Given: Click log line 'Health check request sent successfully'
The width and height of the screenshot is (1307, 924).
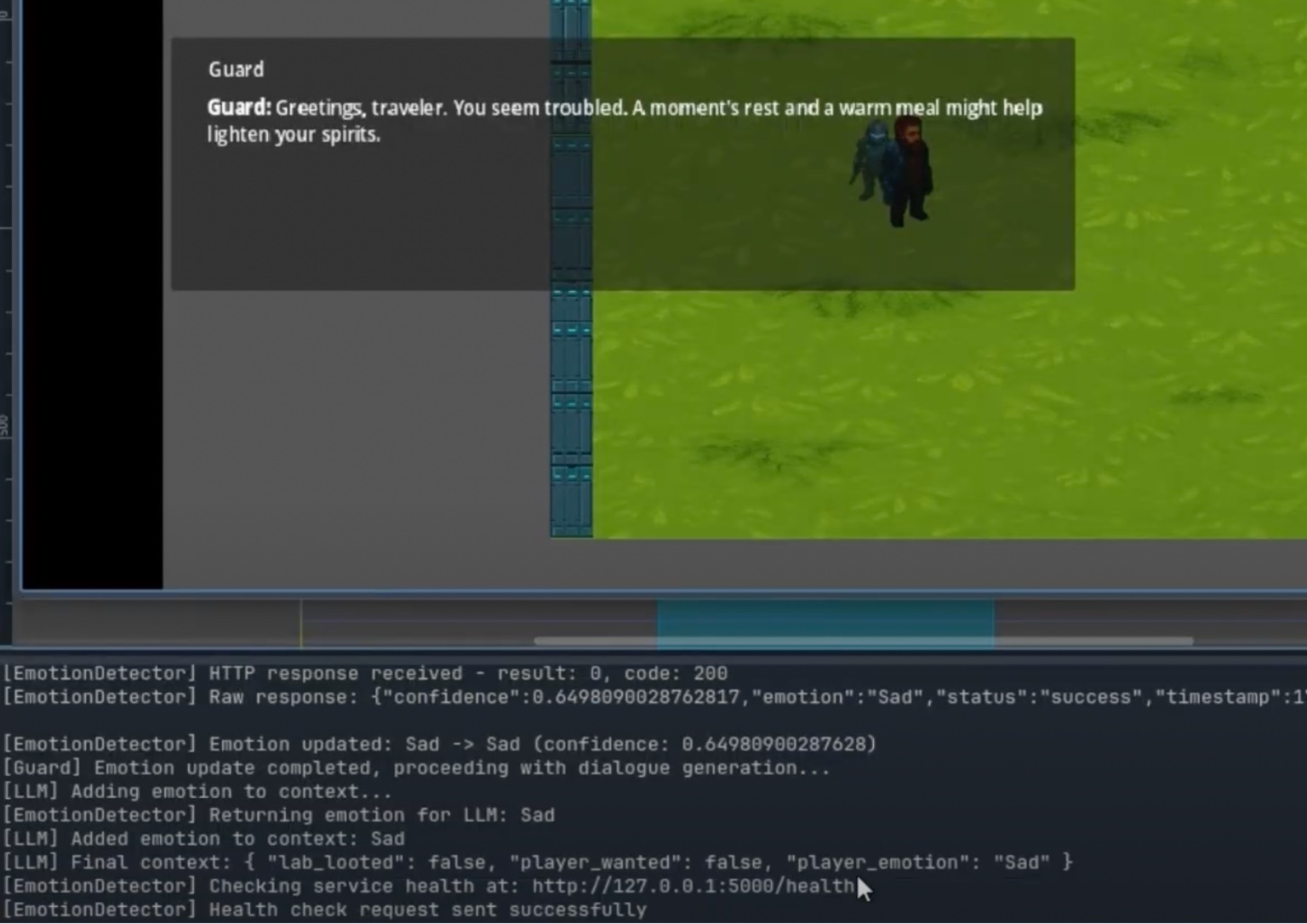Looking at the screenshot, I should (x=324, y=910).
